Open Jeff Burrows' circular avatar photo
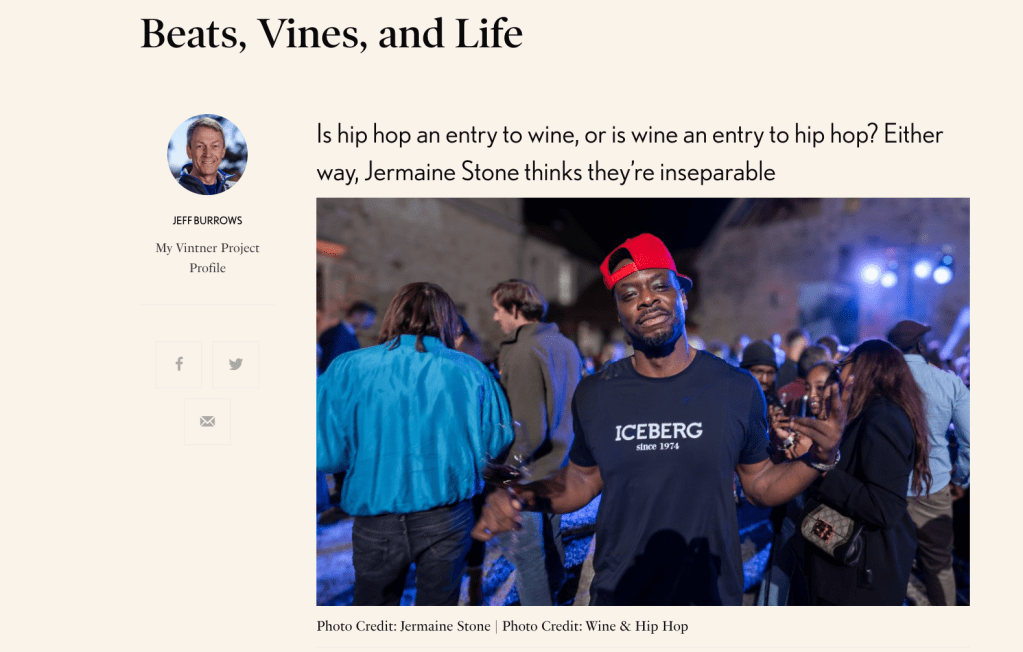Image resolution: width=1023 pixels, height=652 pixels. click(x=207, y=155)
